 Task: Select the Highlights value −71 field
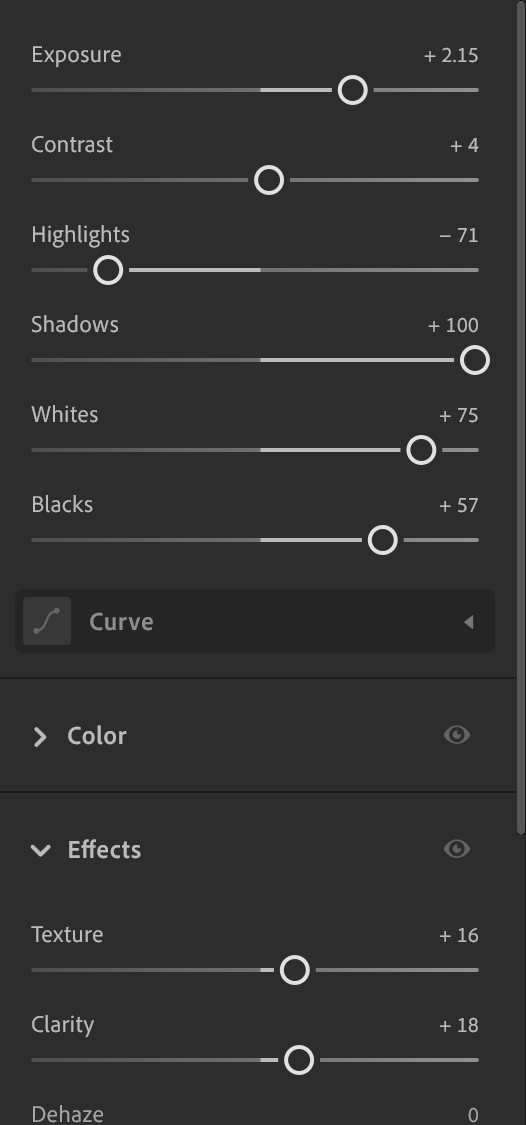pyautogui.click(x=459, y=235)
